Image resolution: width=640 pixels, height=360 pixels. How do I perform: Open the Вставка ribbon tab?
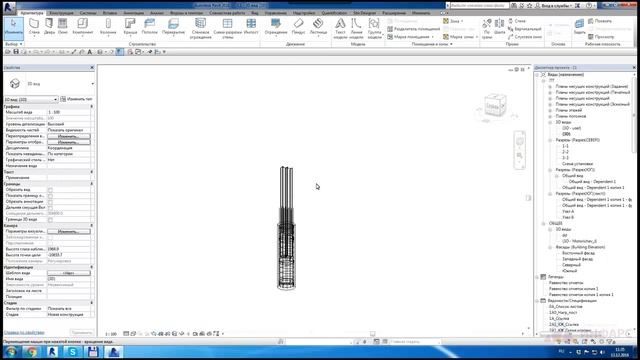point(110,13)
